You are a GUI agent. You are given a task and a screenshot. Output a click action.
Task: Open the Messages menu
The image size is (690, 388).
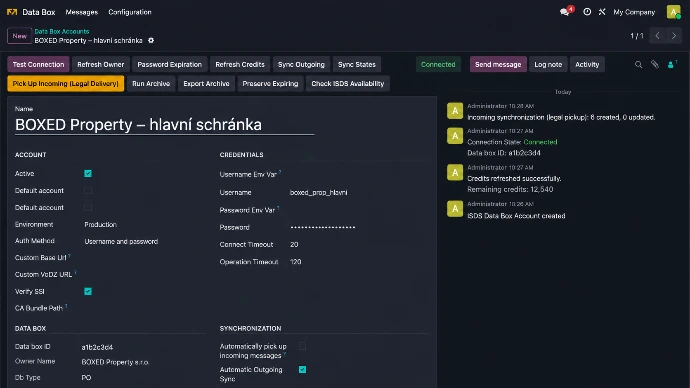[82, 12]
